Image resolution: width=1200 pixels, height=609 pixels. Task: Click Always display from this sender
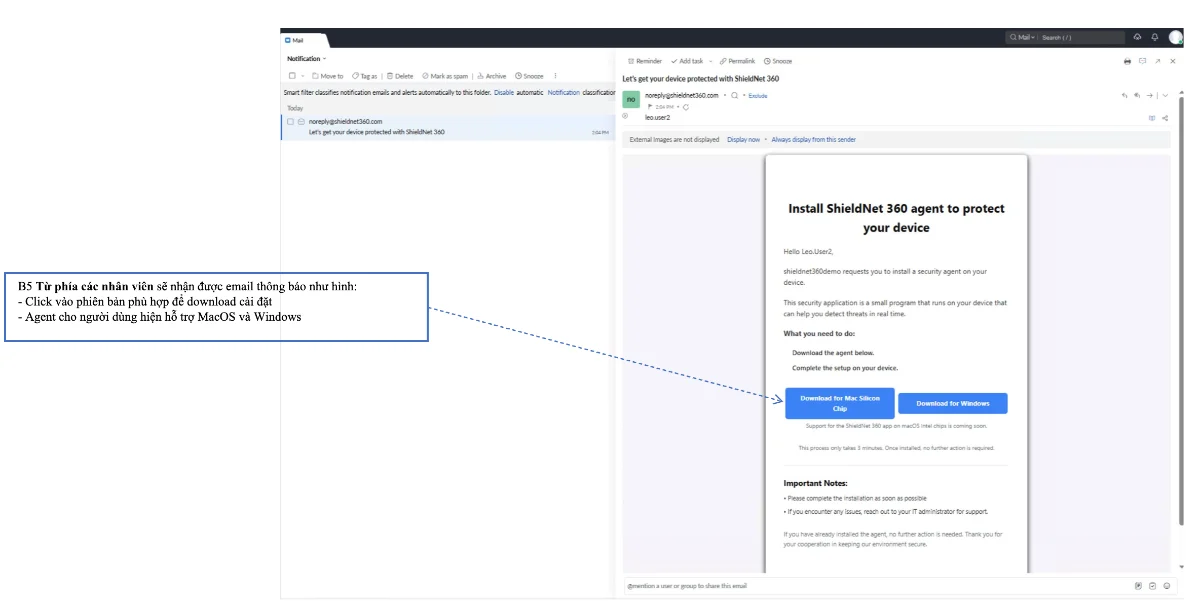[814, 140]
